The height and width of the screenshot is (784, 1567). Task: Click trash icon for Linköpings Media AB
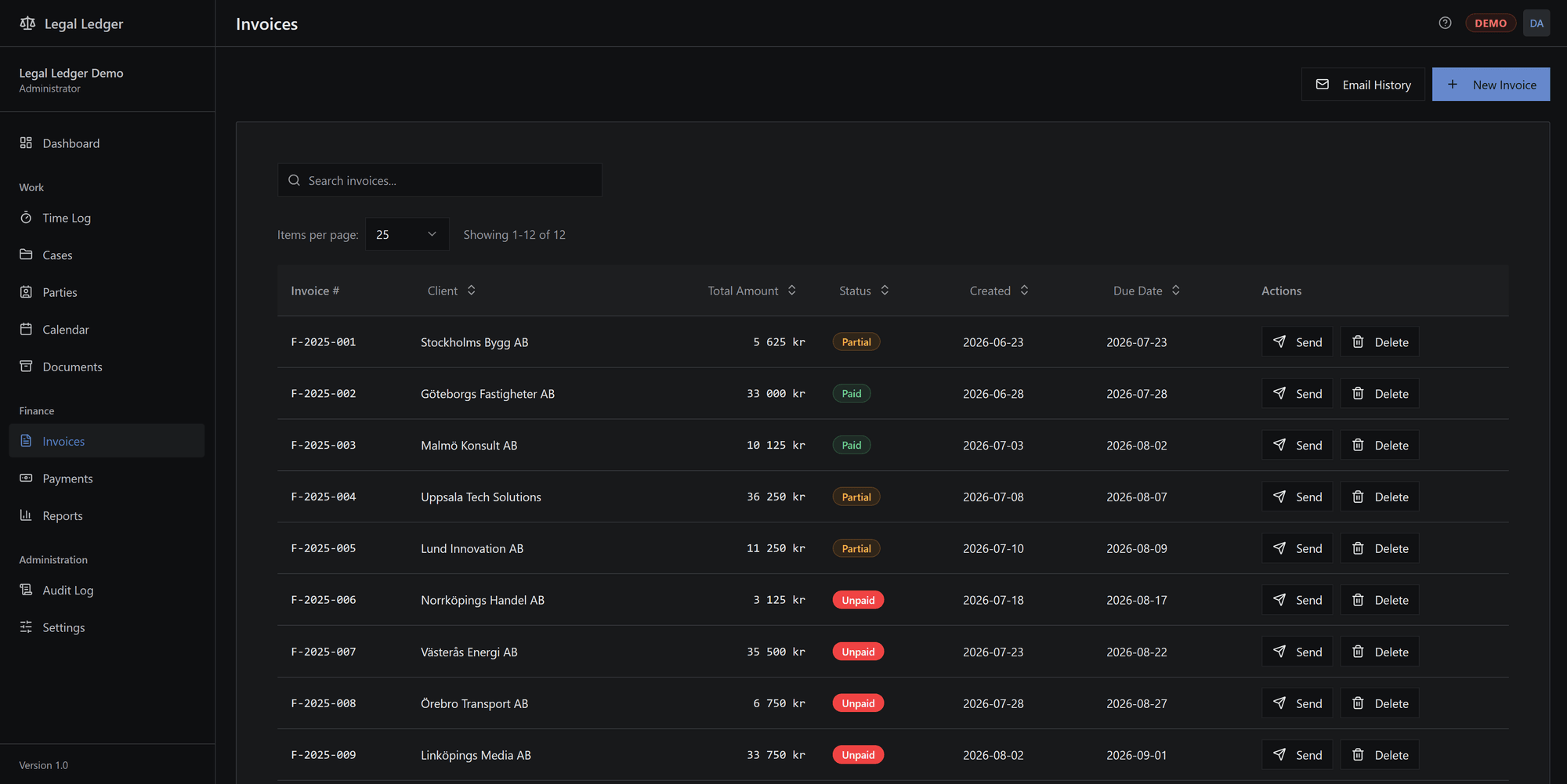point(1358,755)
